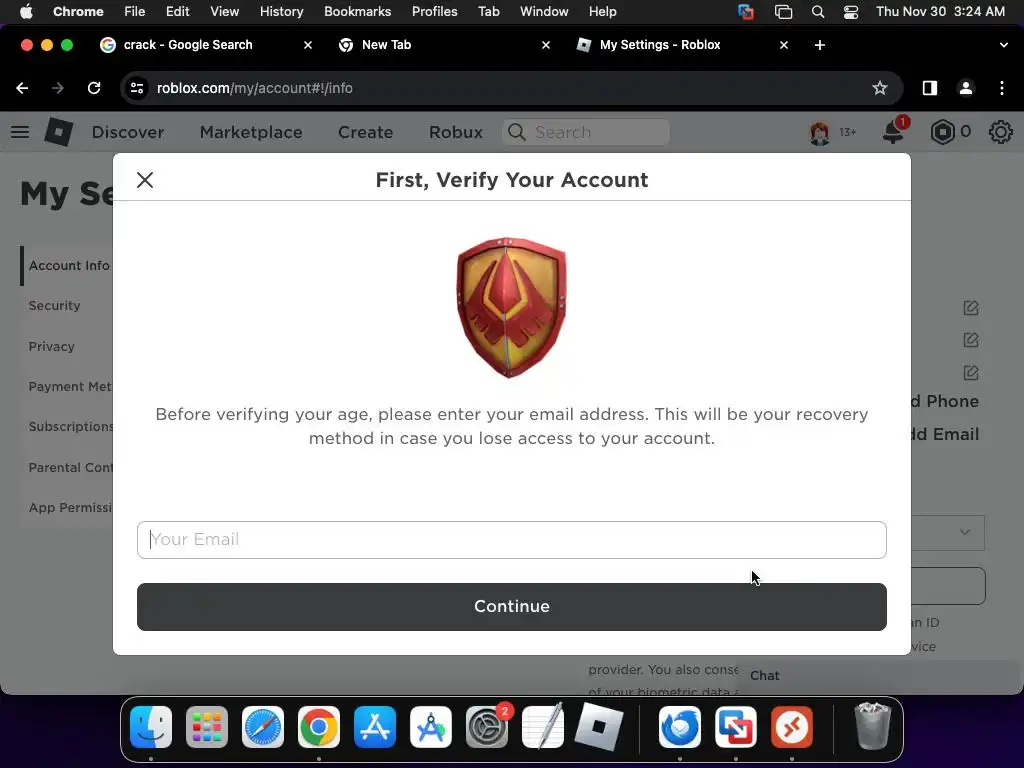Select App Permissions in sidebar

click(71, 507)
